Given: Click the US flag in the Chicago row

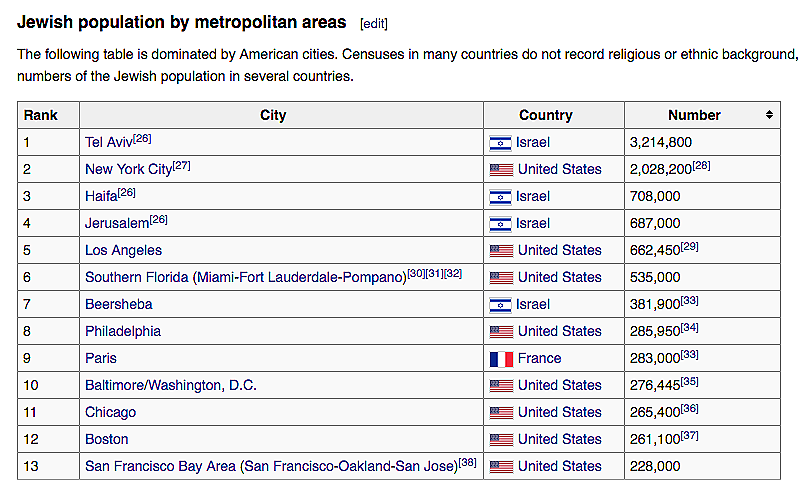Looking at the screenshot, I should [500, 413].
